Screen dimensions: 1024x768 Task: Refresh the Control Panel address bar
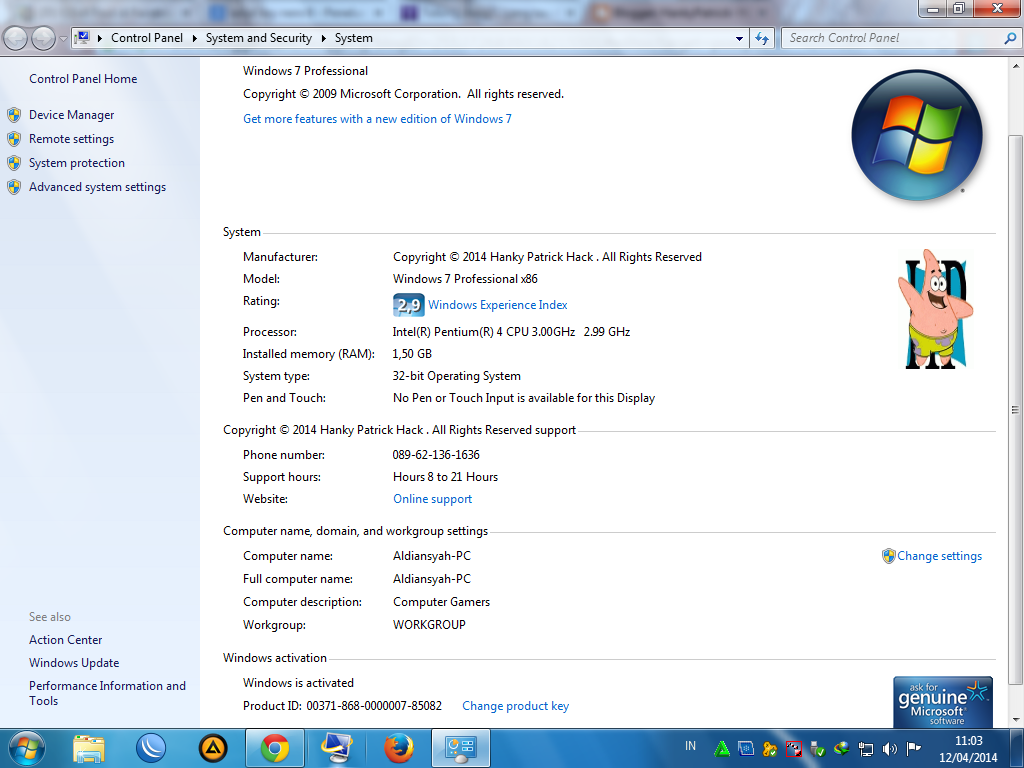(762, 39)
